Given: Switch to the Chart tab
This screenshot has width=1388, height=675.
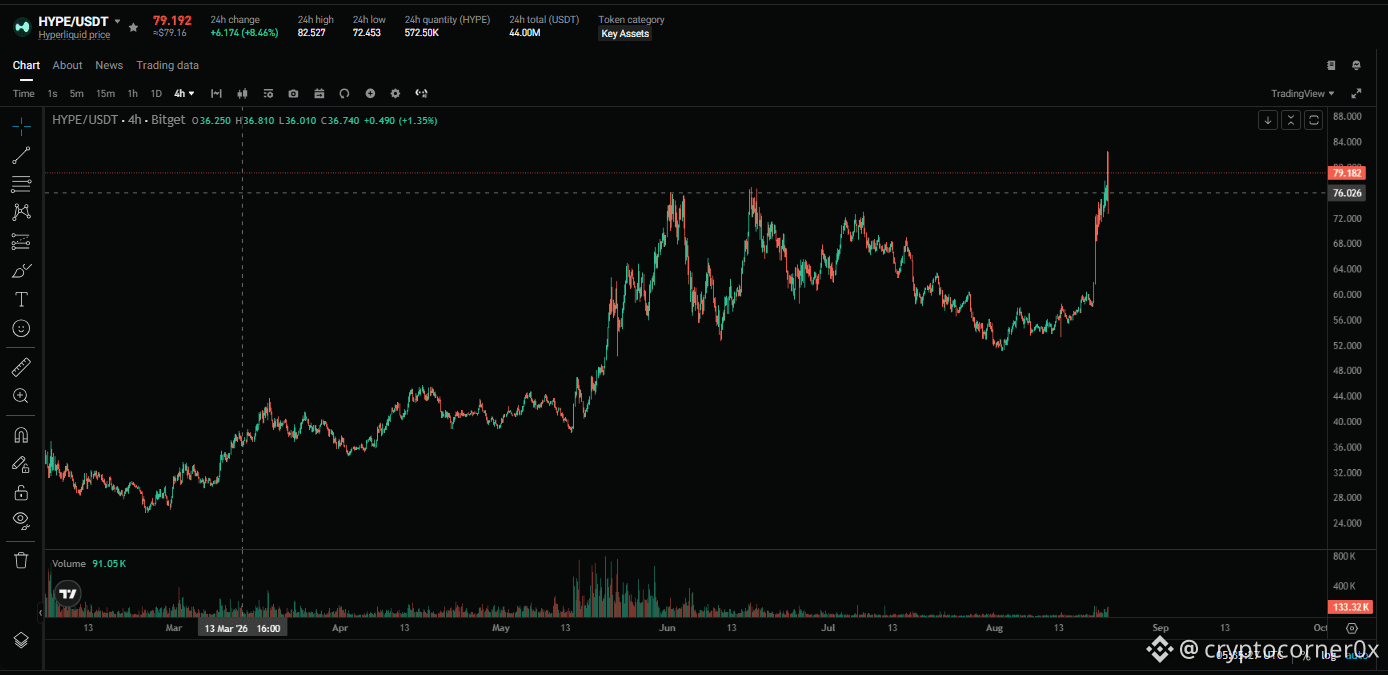Looking at the screenshot, I should 26,65.
